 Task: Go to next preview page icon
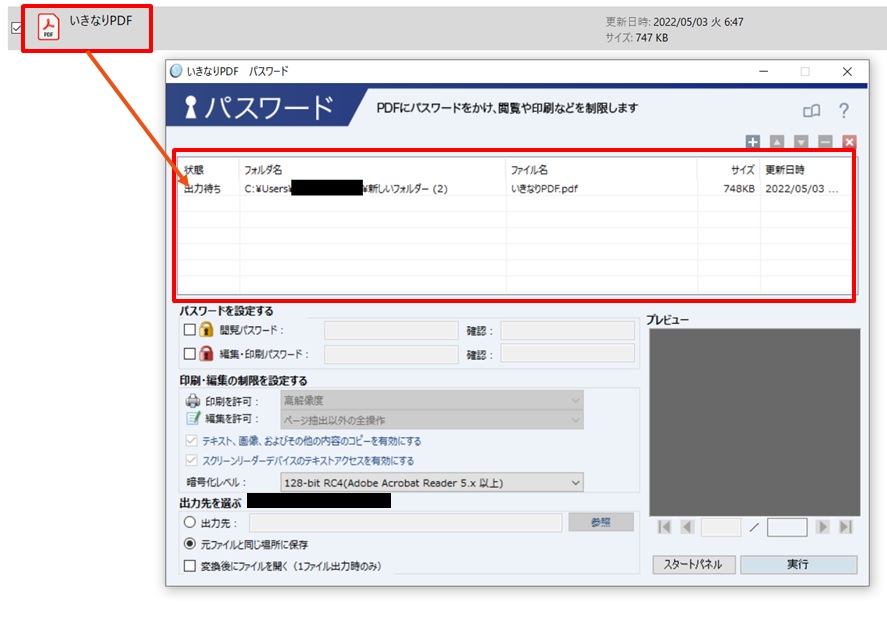(x=823, y=527)
